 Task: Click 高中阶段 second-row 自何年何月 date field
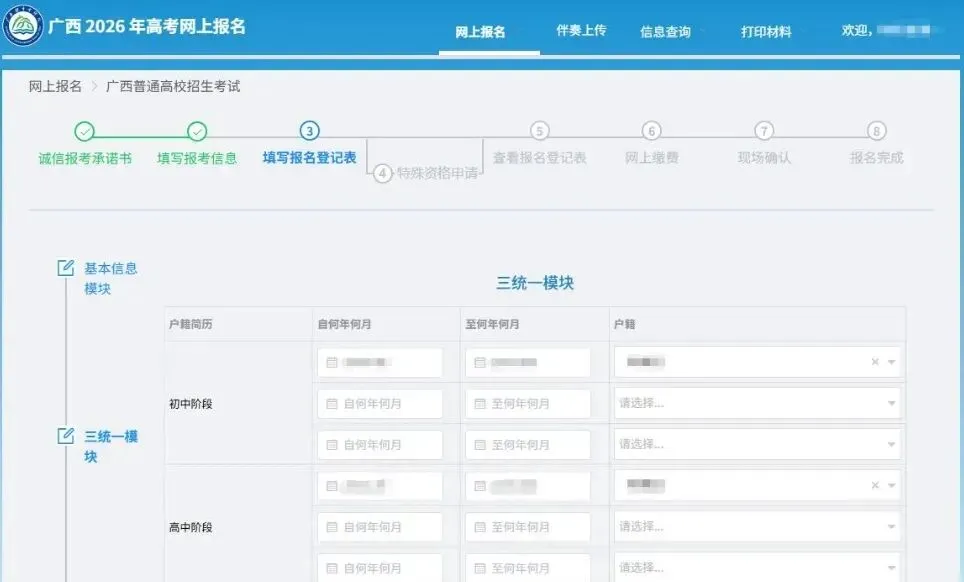click(380, 527)
